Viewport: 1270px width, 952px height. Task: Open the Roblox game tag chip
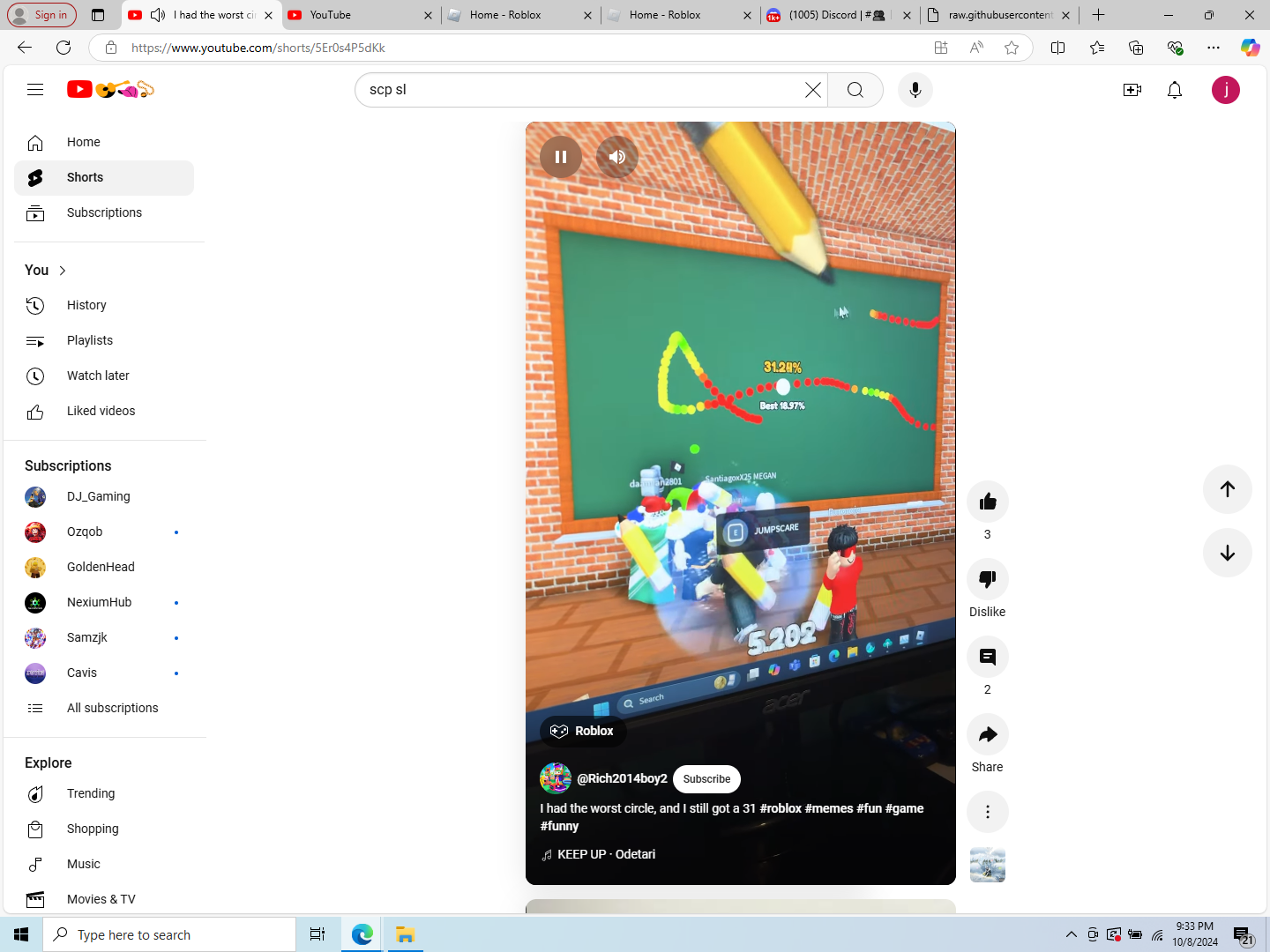(583, 731)
